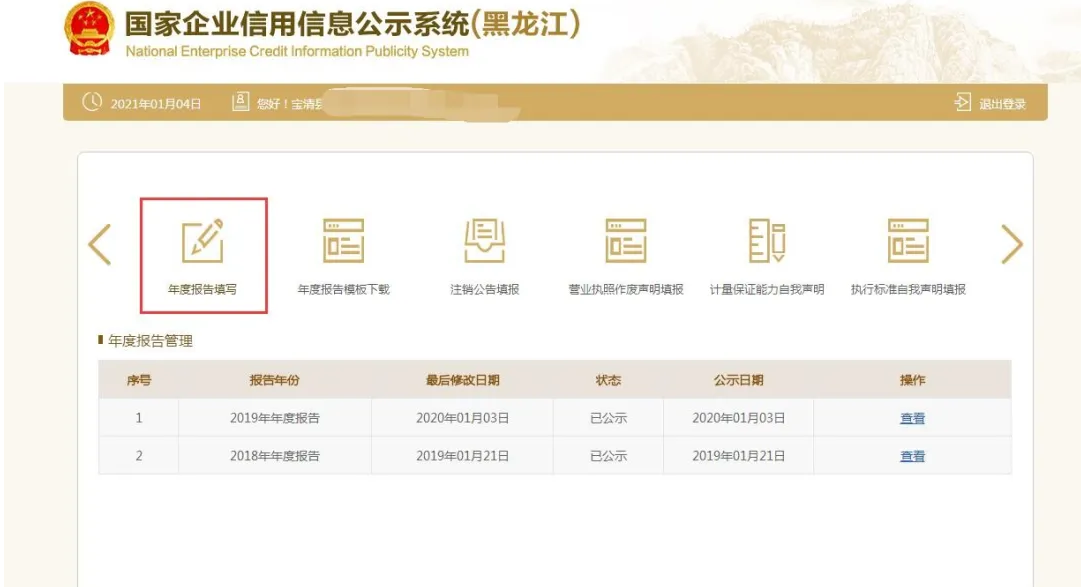
Task: Open the 执行标准自我声明填报 icon
Action: 908,241
